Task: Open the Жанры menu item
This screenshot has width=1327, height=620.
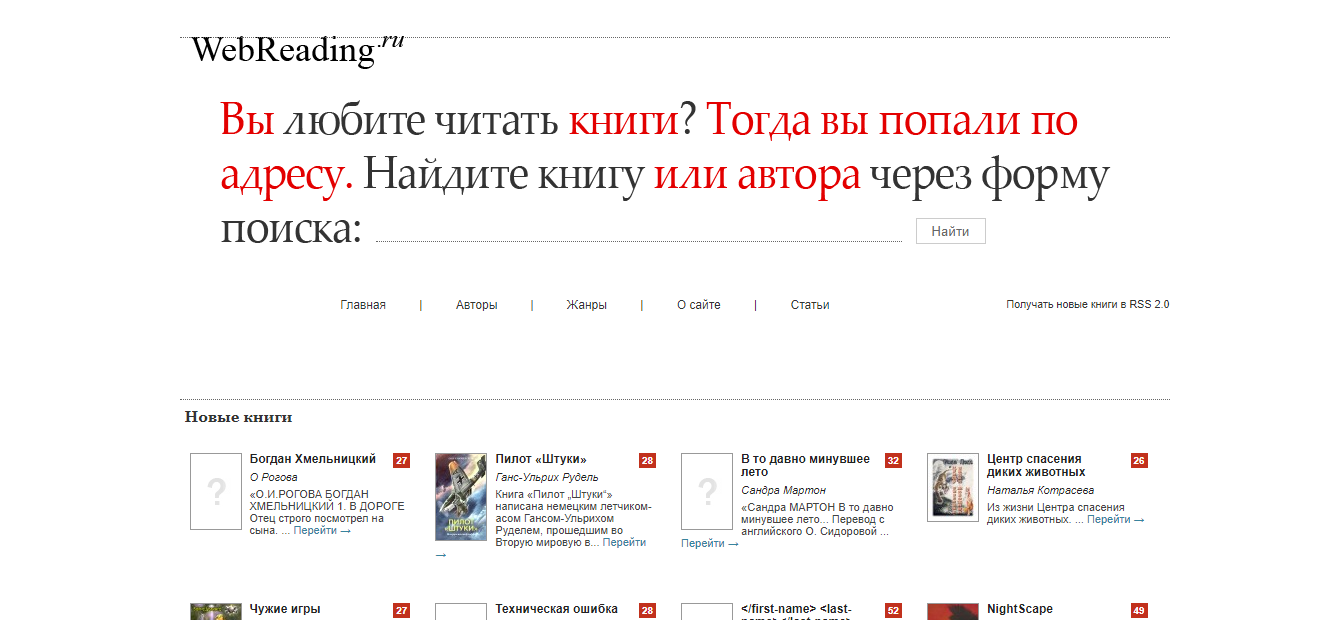Action: point(586,305)
